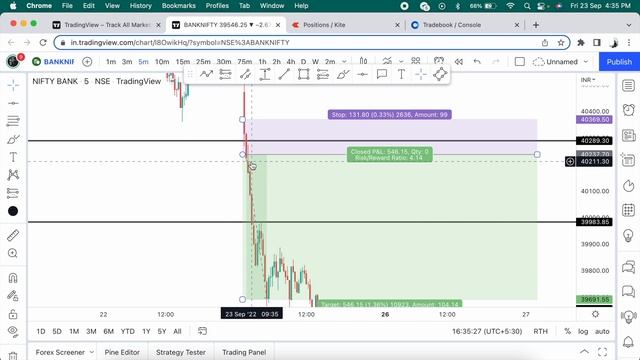Collapse the bottom panel with chevron
Image resolution: width=640 pixels, height=360 pixels.
584,351
